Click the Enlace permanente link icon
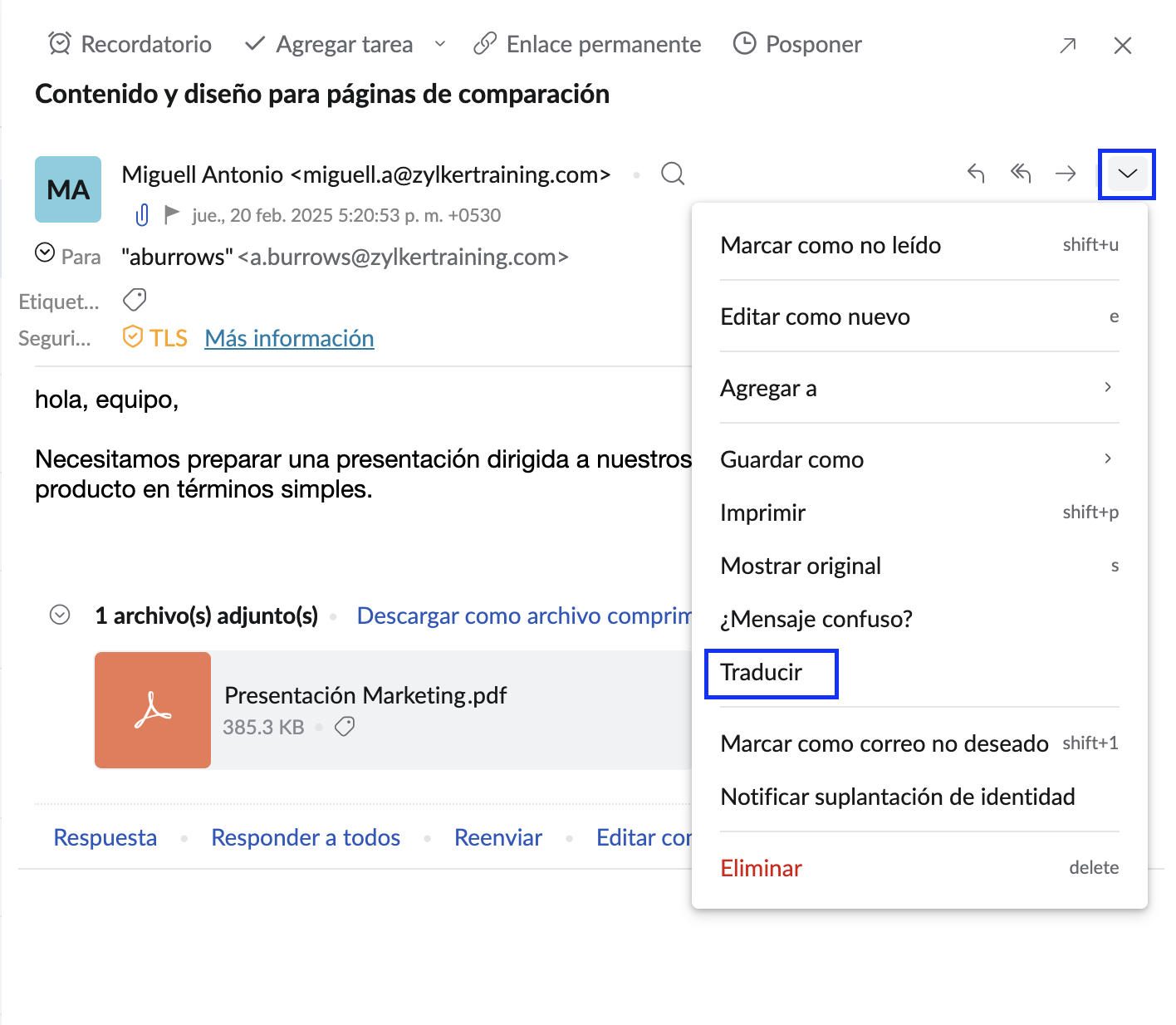The height and width of the screenshot is (1025, 1176). coord(485,43)
